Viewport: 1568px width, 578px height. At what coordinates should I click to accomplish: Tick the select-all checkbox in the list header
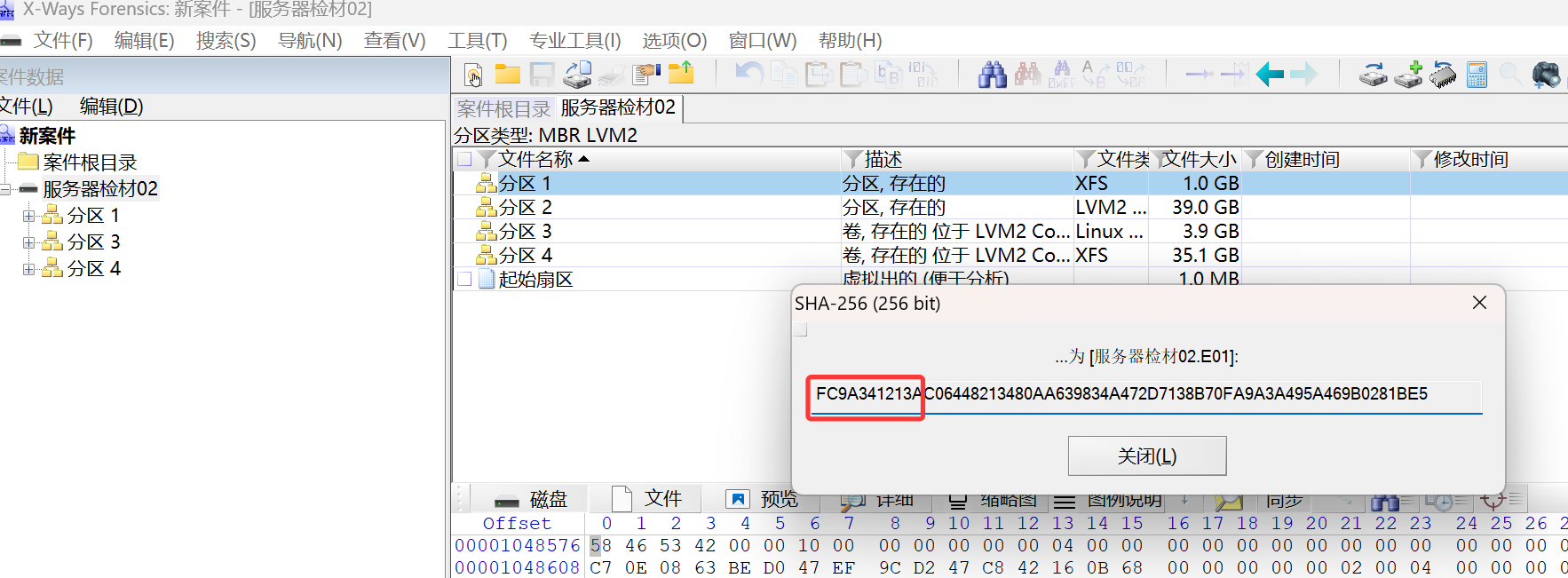[464, 159]
